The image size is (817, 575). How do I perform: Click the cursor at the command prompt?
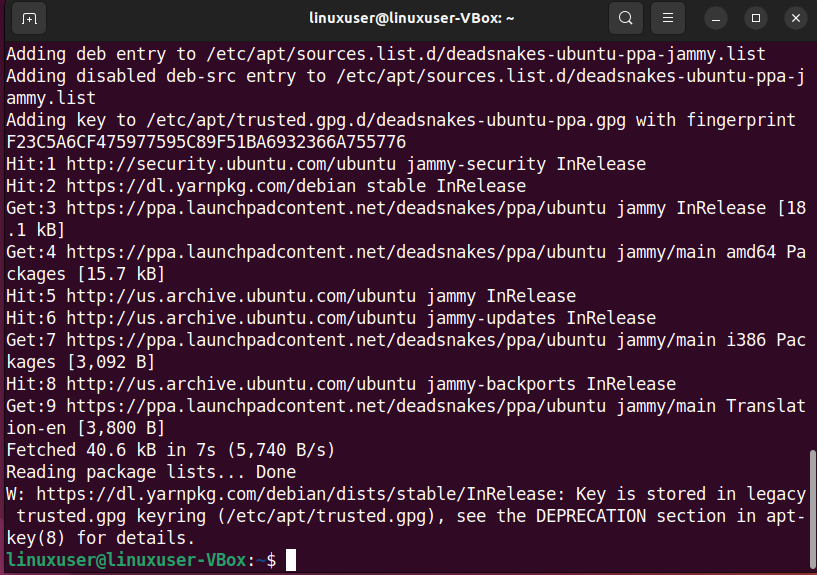click(291, 560)
